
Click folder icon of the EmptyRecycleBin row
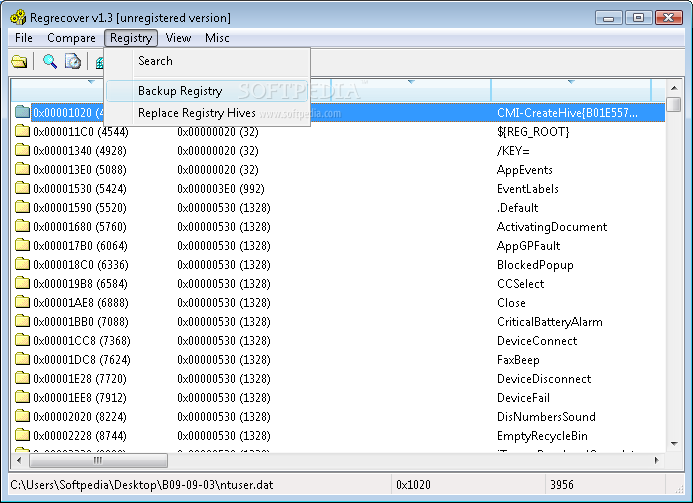click(x=22, y=435)
